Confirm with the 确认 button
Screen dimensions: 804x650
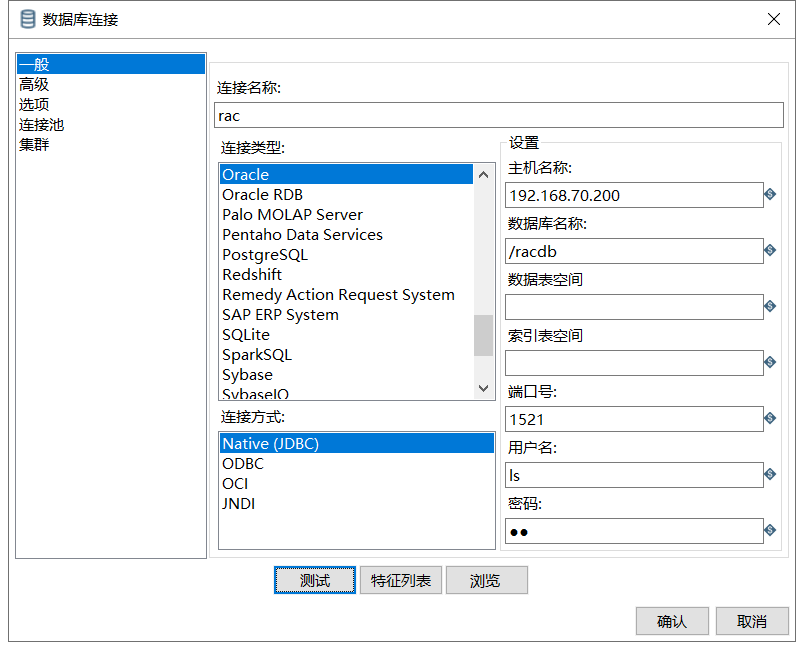pos(672,621)
